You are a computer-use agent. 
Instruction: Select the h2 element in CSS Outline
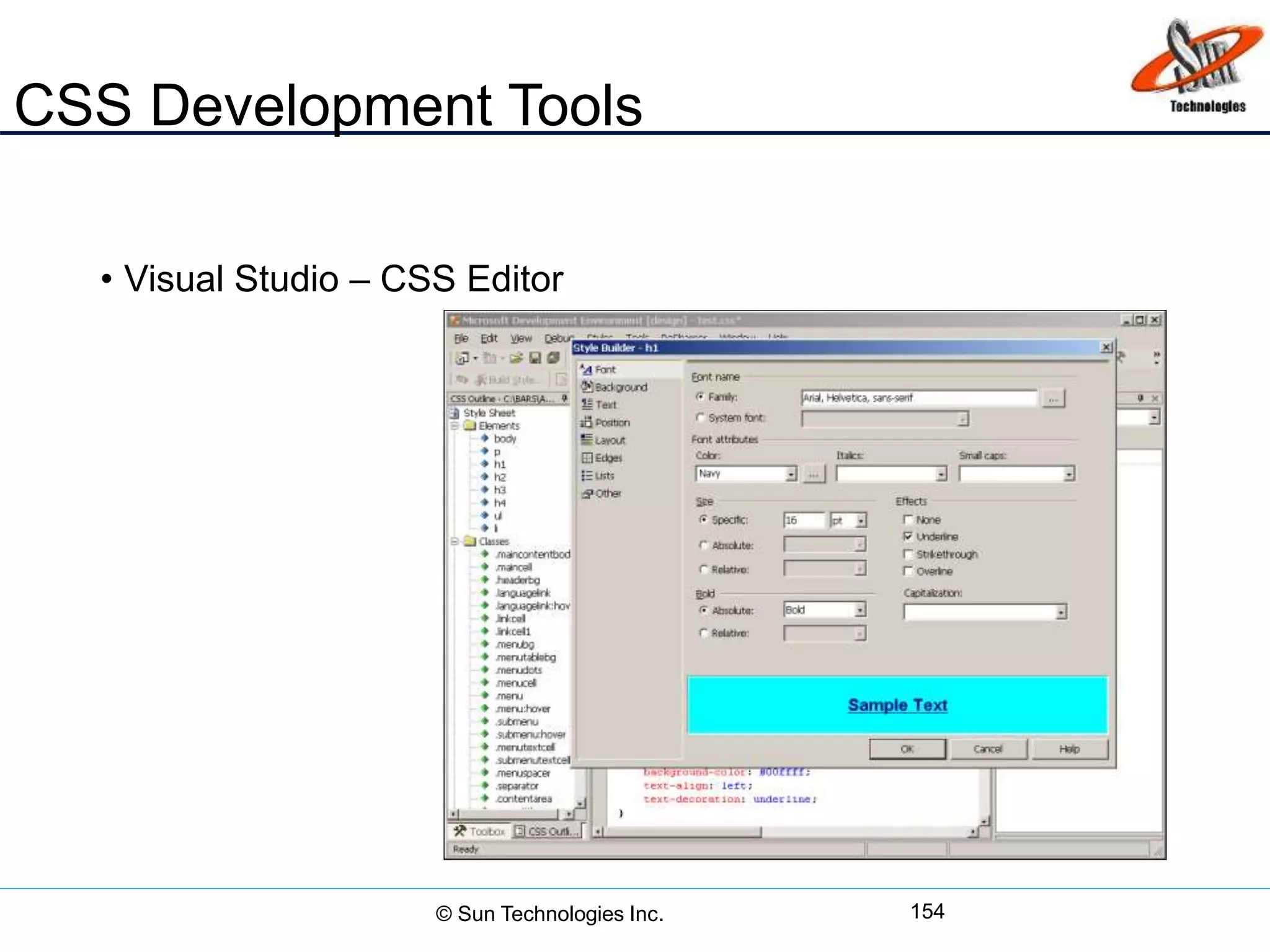500,477
